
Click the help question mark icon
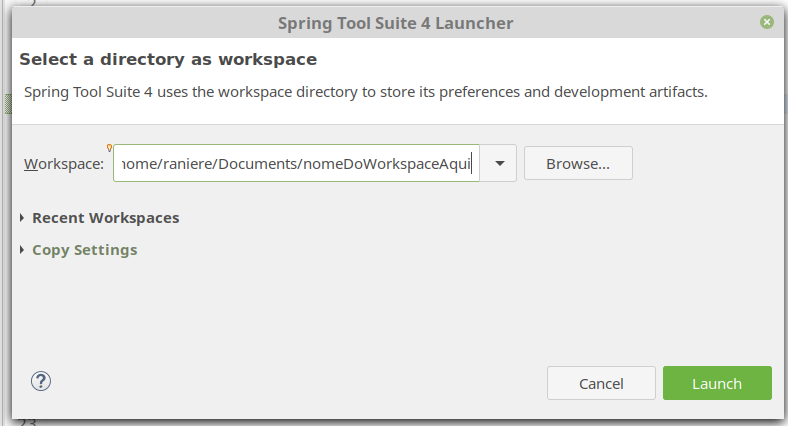tap(41, 381)
